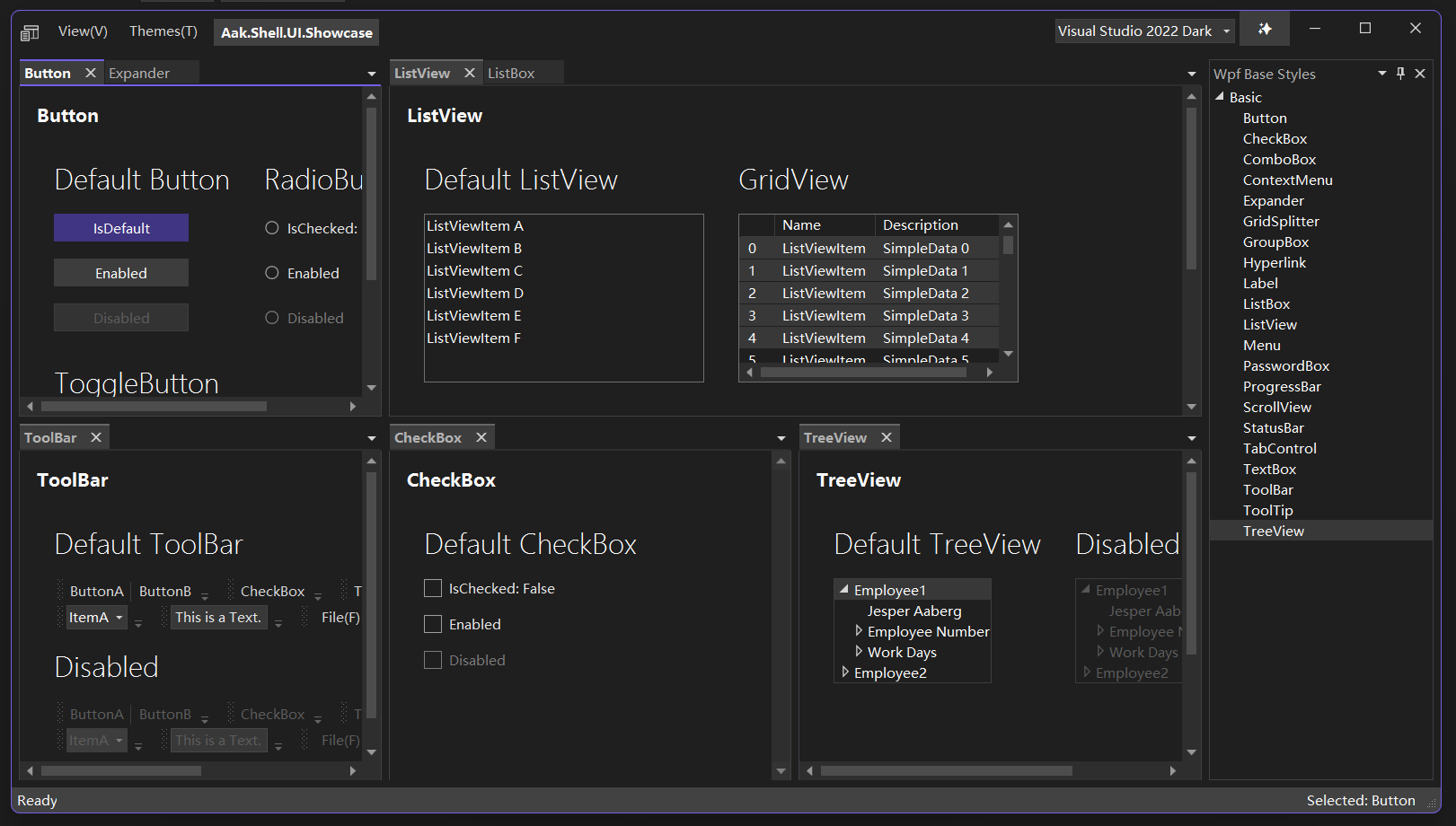Viewport: 1456px width, 826px height.
Task: Close the CheckBox tab
Action: (481, 436)
